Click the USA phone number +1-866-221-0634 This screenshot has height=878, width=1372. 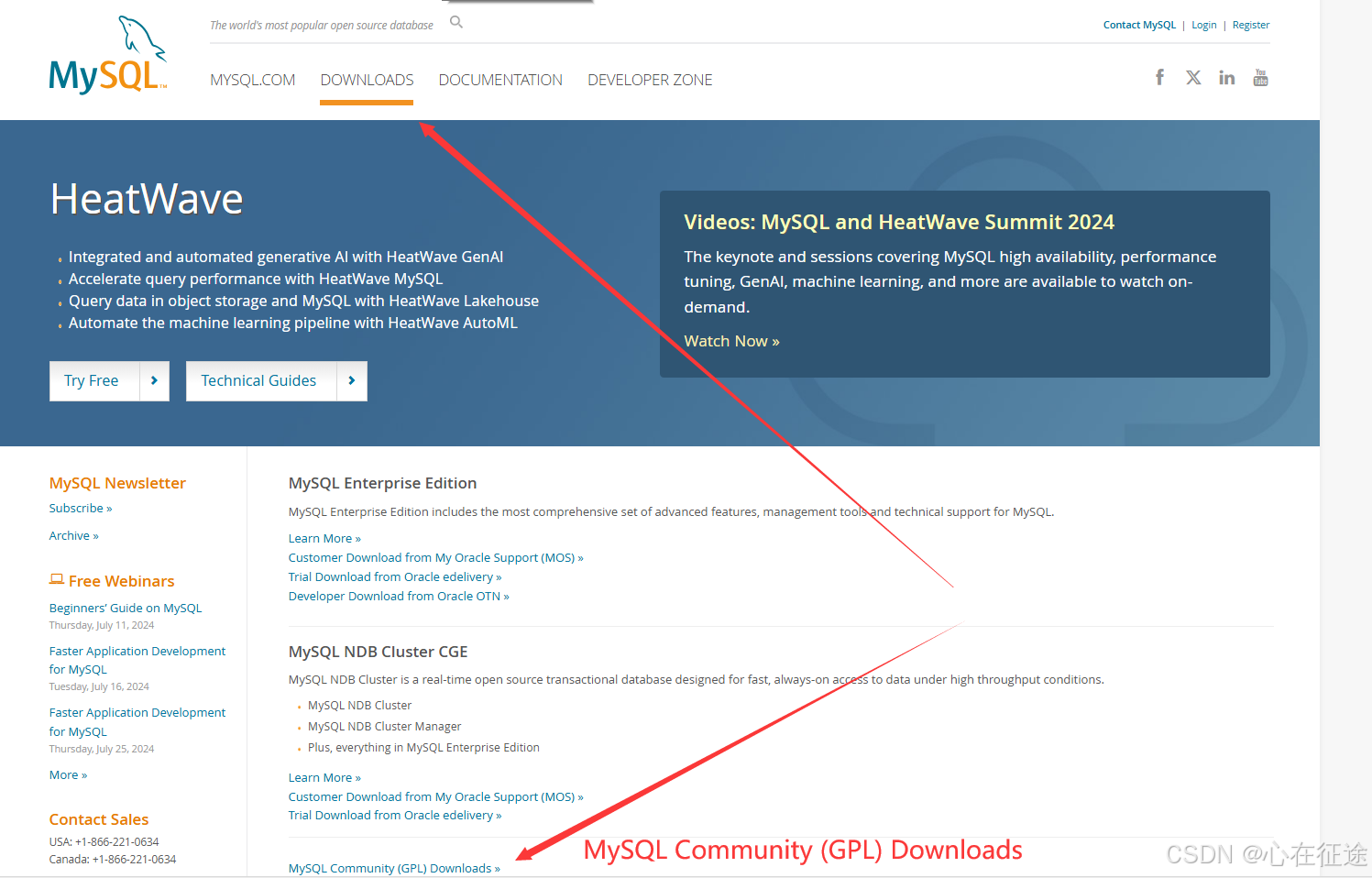click(x=116, y=841)
